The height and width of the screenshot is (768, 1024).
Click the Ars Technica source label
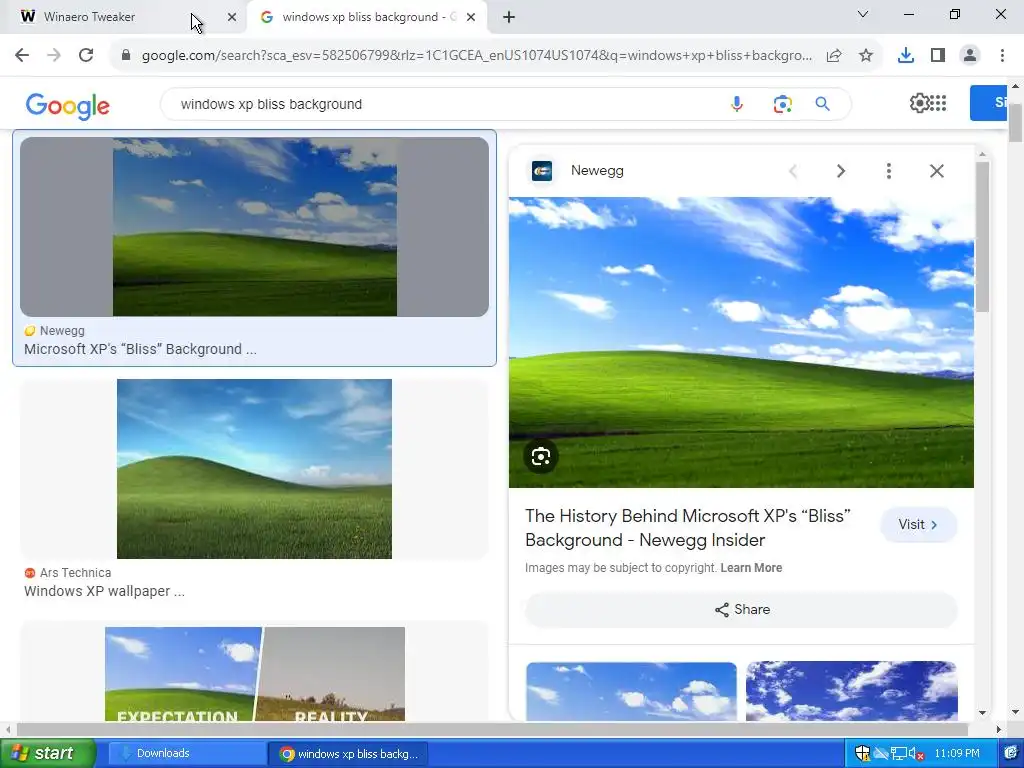75,573
